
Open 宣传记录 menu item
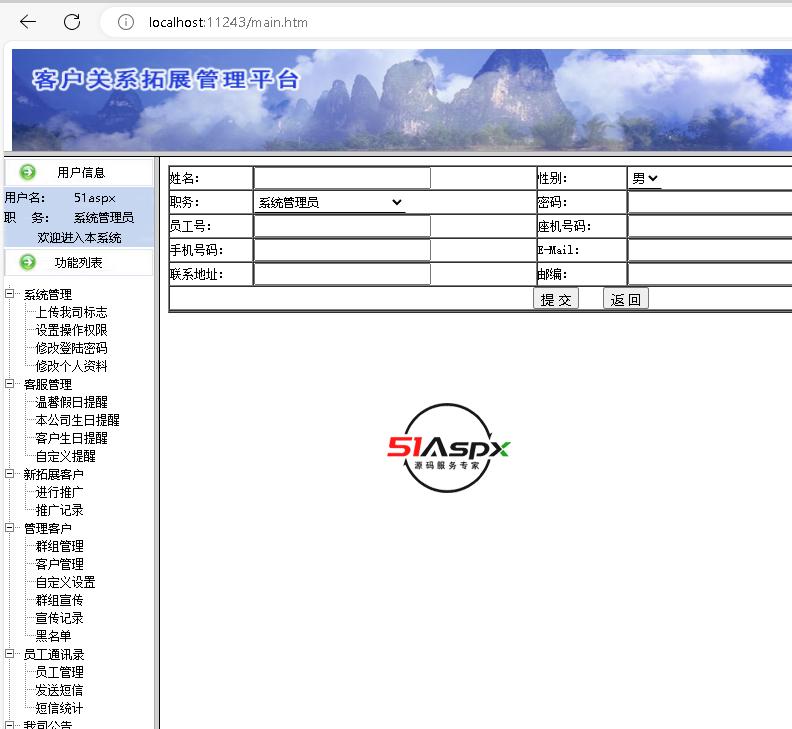[x=59, y=618]
